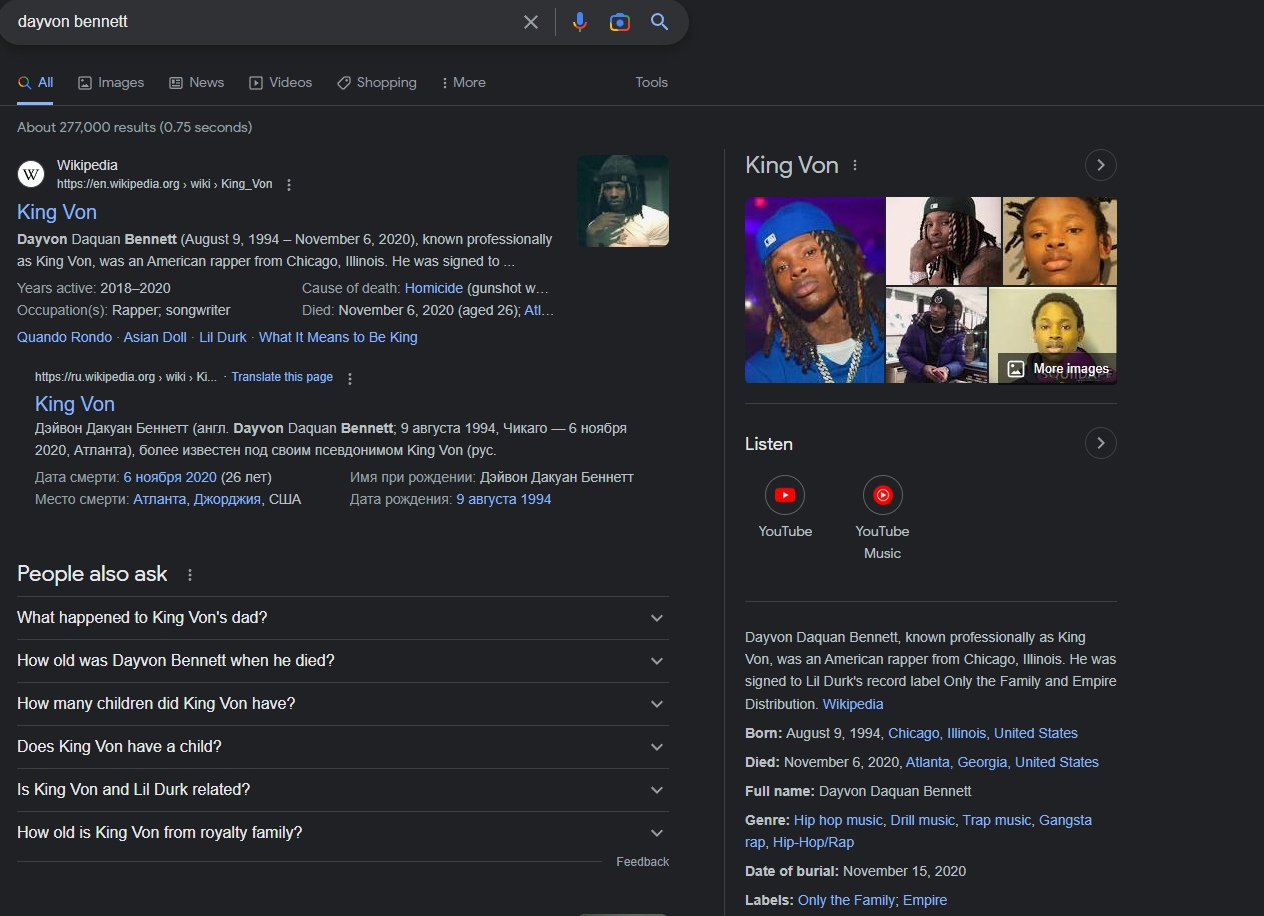
Task: Open YouTube Music listen icon
Action: pyautogui.click(x=882, y=495)
